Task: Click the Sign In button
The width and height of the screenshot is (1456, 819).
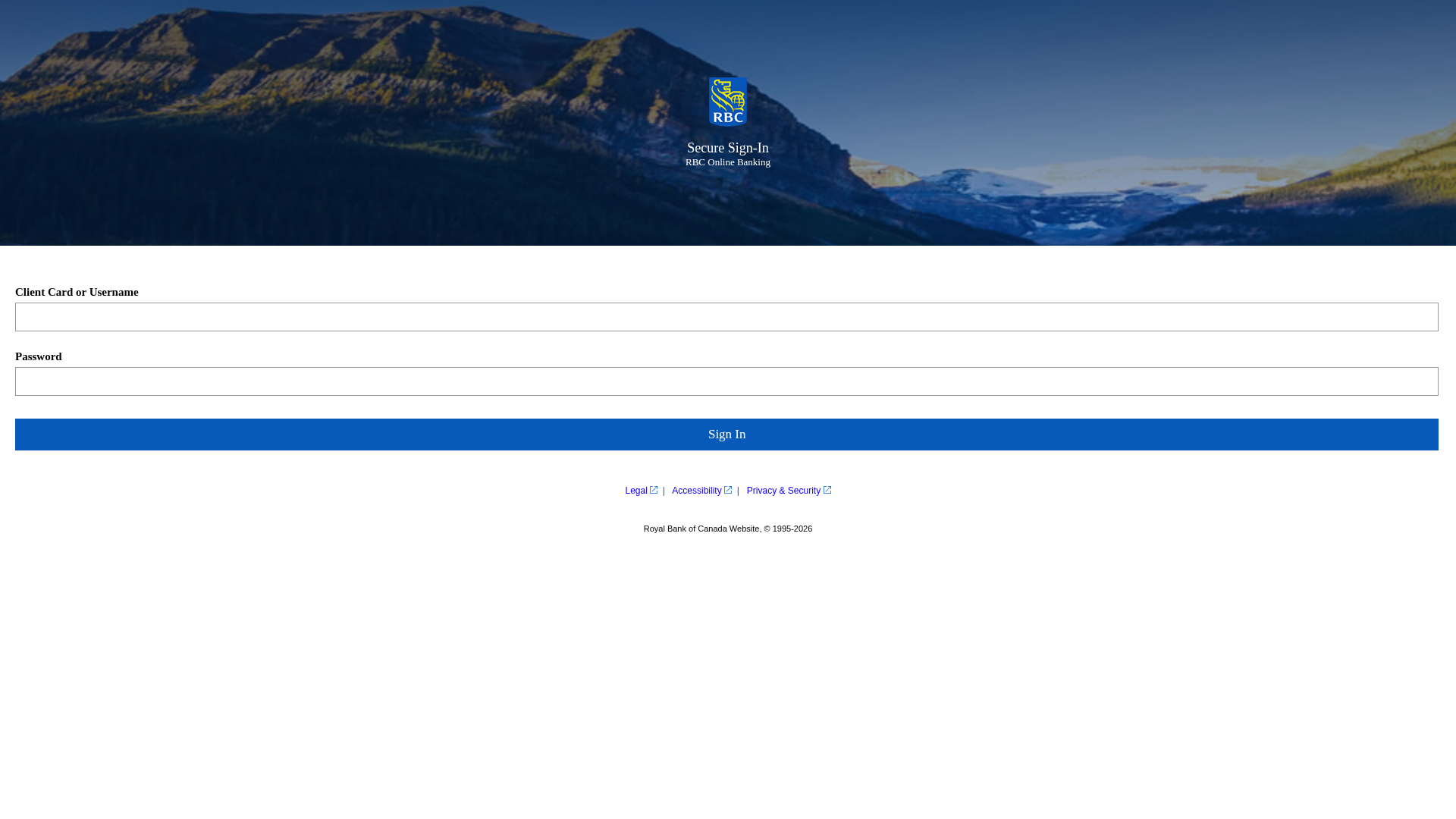Action: click(726, 435)
